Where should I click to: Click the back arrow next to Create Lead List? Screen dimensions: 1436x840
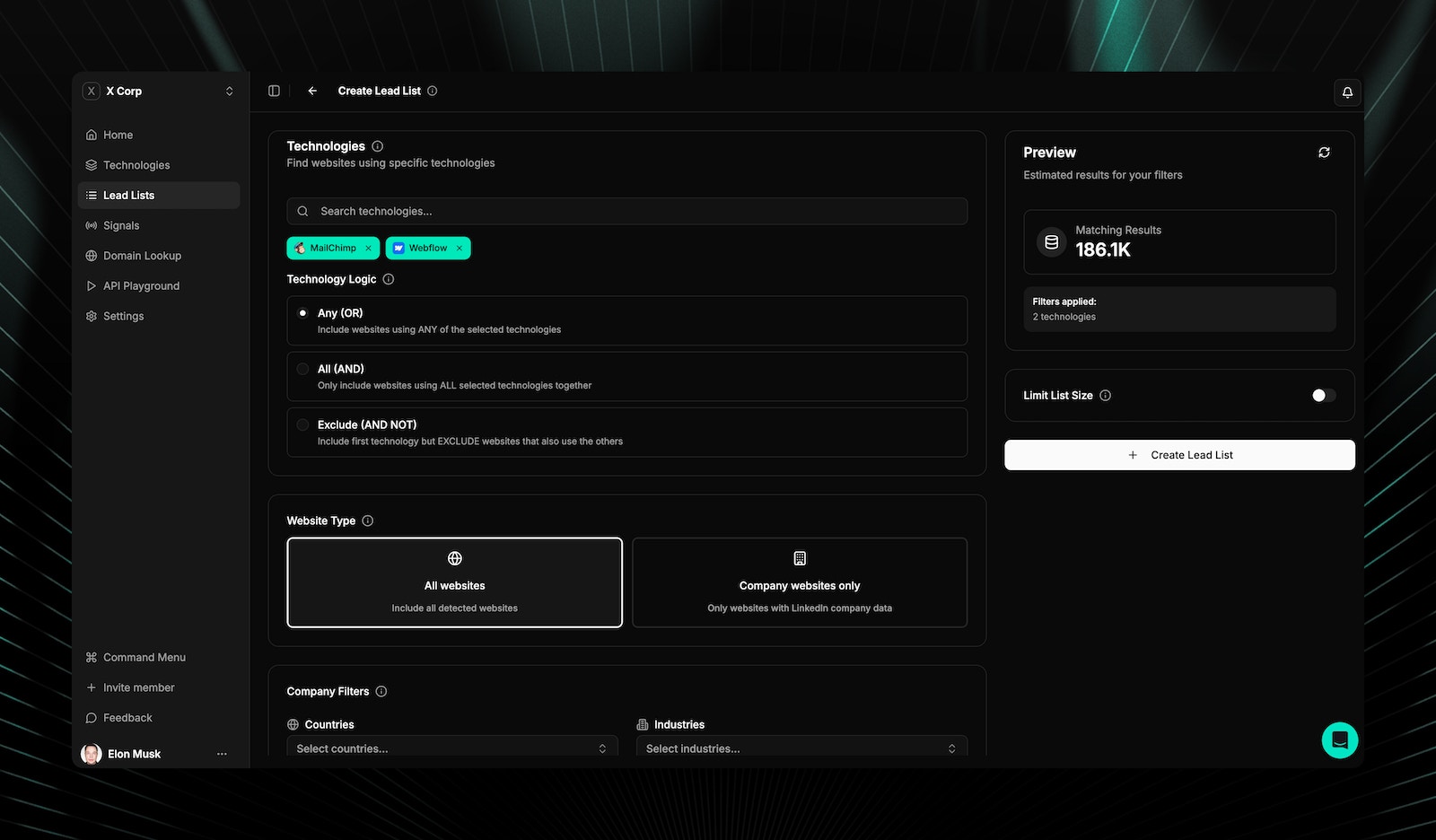[311, 91]
